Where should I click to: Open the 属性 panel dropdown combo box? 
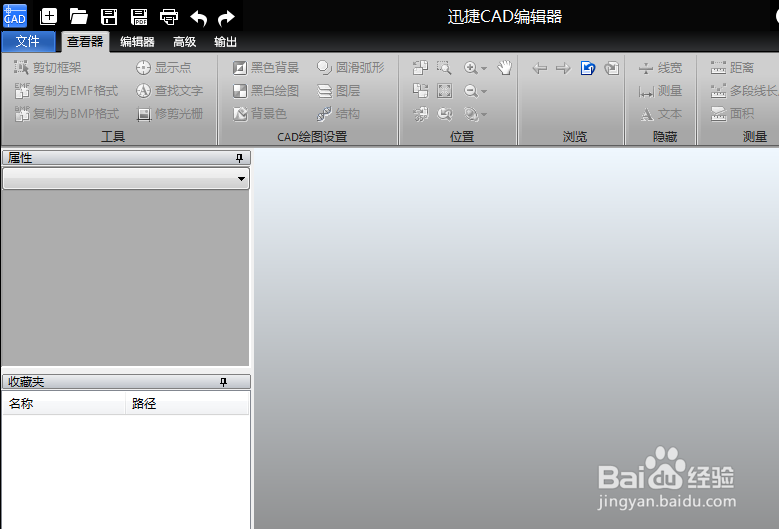(126, 178)
